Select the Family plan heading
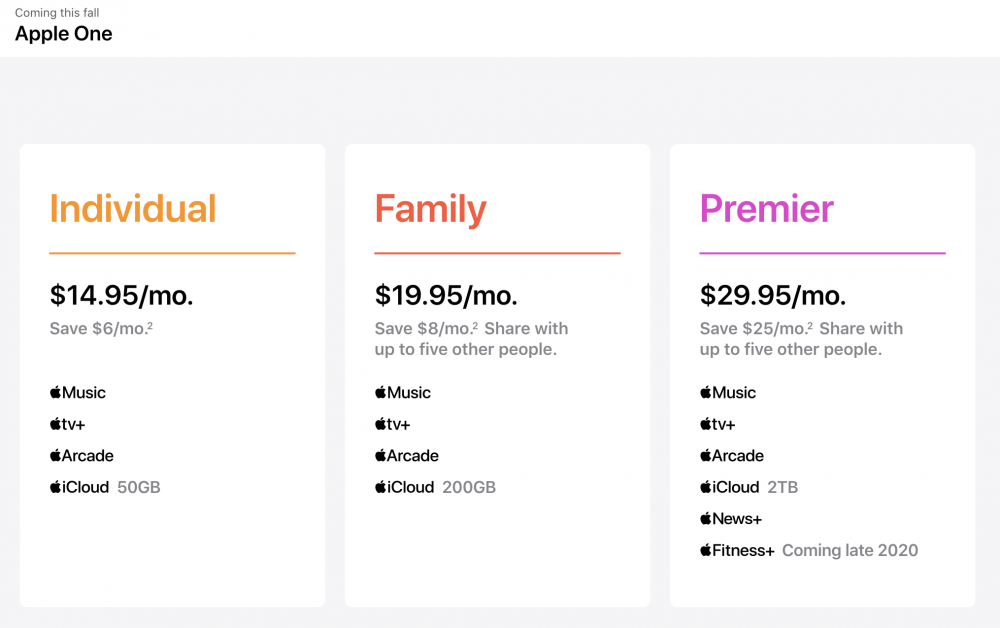 (431, 209)
